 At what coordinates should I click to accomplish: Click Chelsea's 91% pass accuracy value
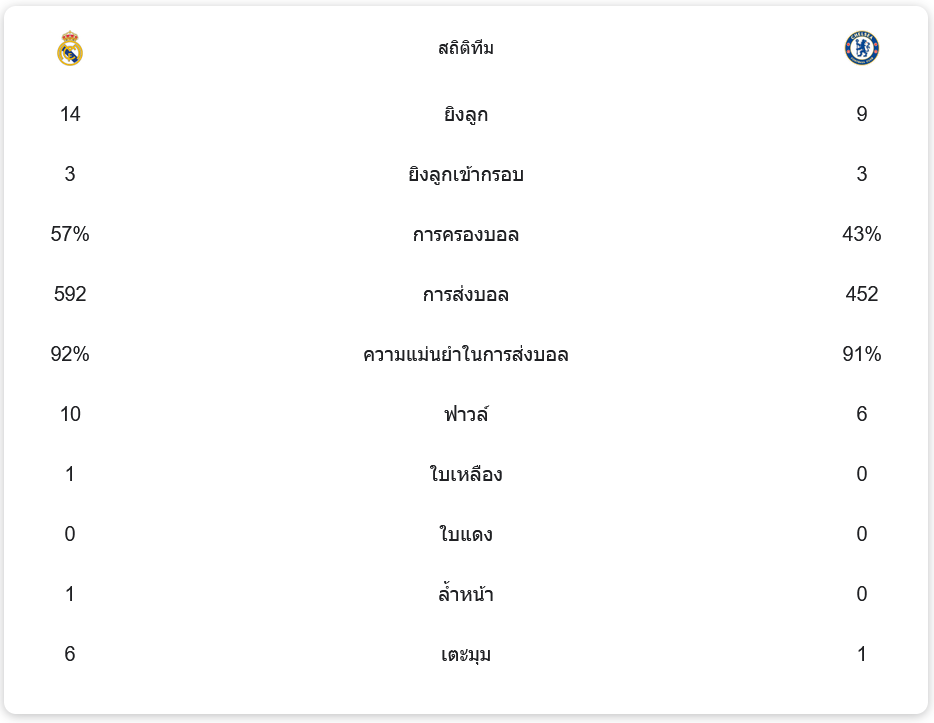862,354
